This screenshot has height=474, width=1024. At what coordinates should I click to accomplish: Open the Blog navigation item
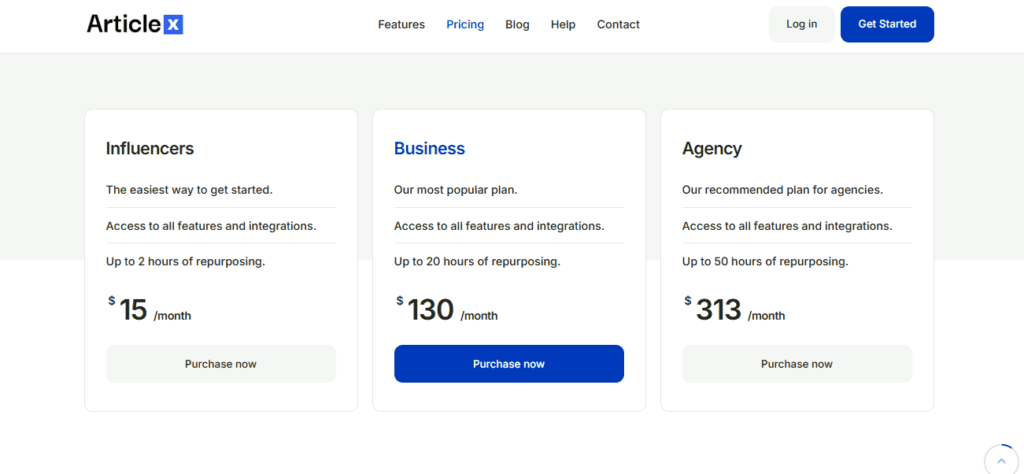click(517, 24)
